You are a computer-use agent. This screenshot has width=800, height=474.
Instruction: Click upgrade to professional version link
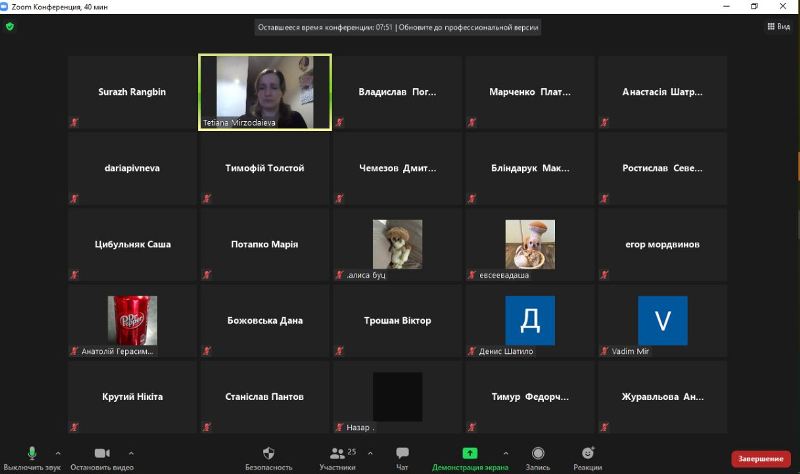click(x=470, y=28)
